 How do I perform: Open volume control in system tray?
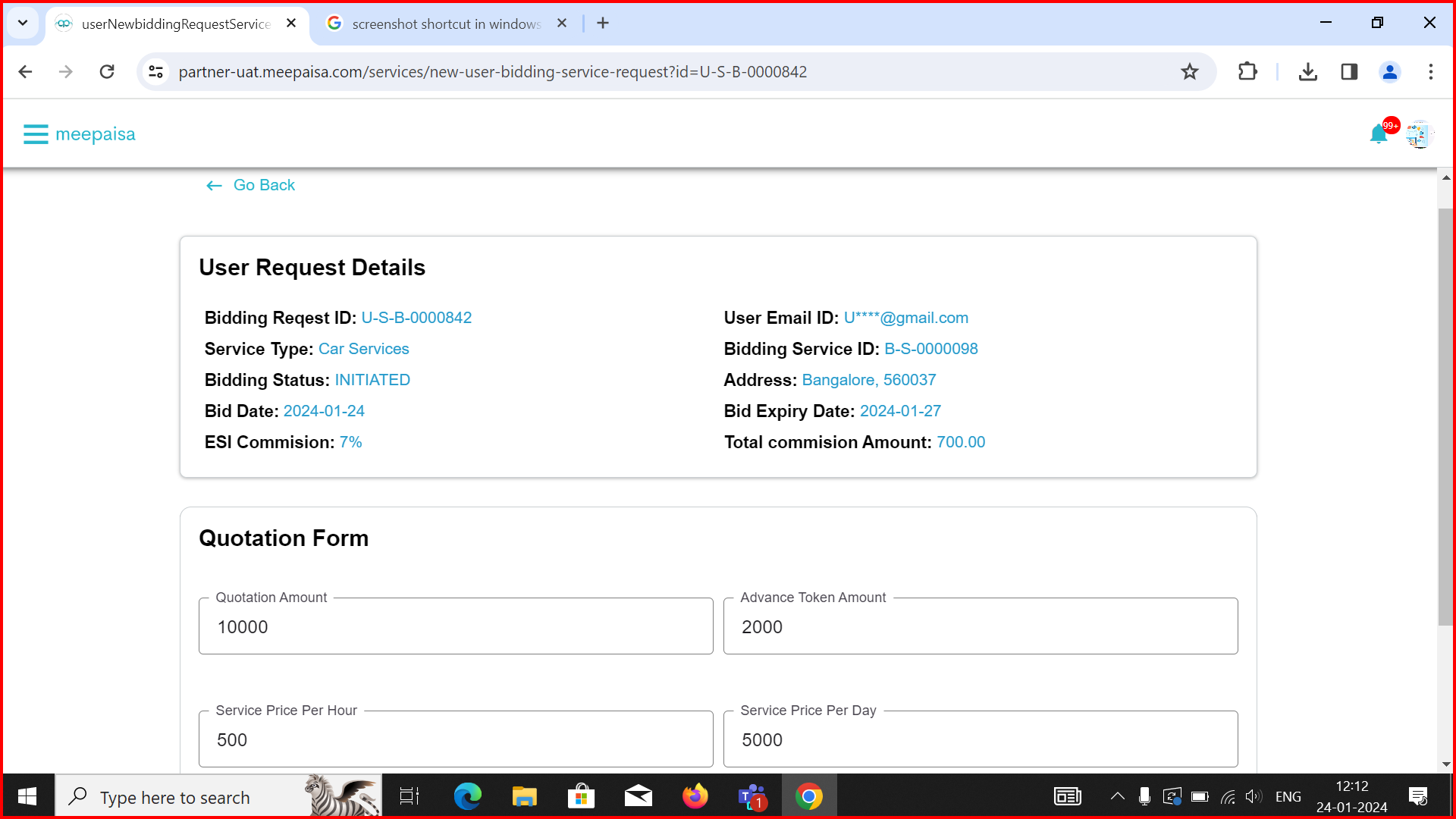(x=1254, y=796)
